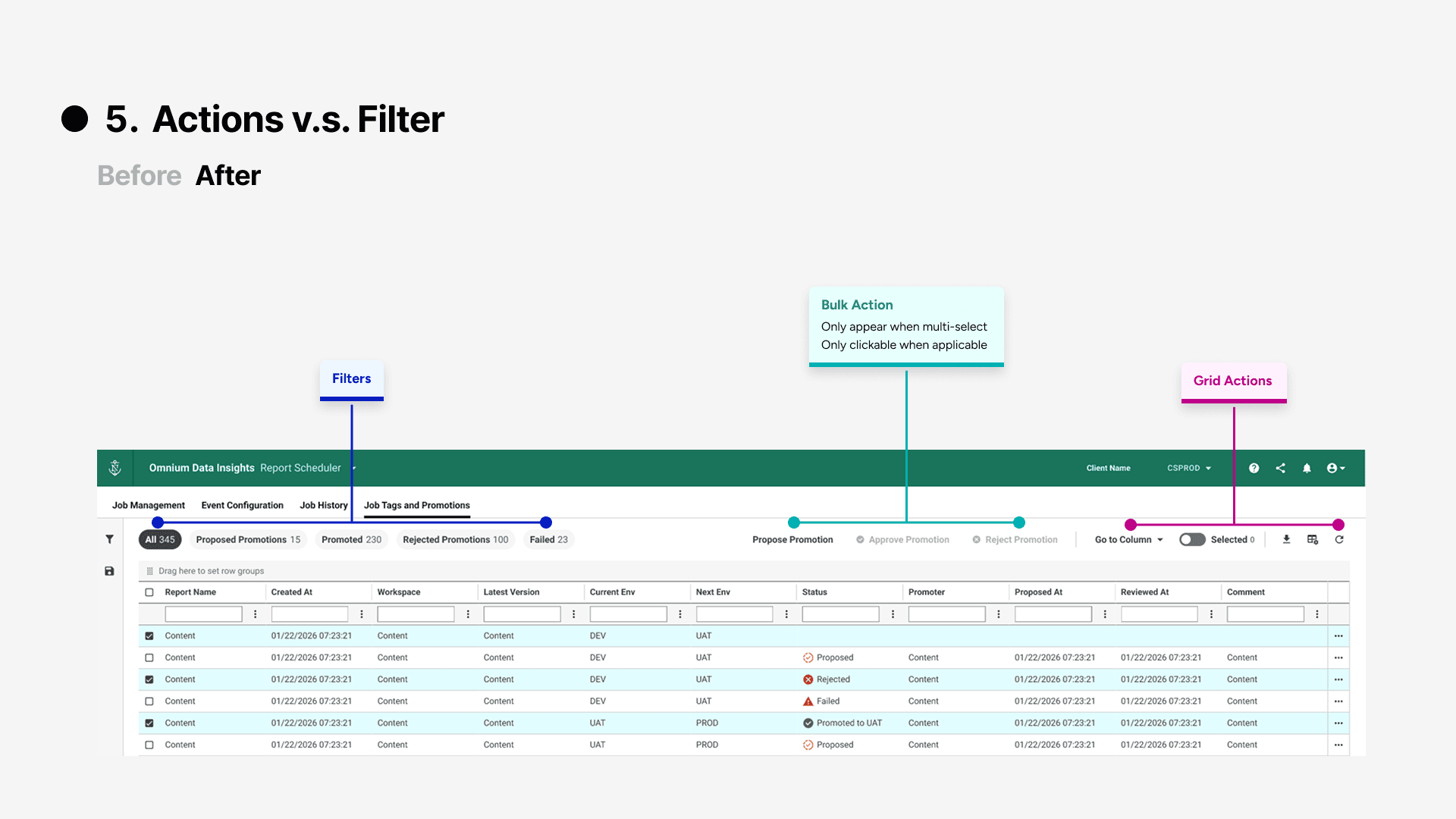This screenshot has height=819, width=1456.
Task: Uncheck the Promoted to UAT row checkbox
Action: click(149, 723)
